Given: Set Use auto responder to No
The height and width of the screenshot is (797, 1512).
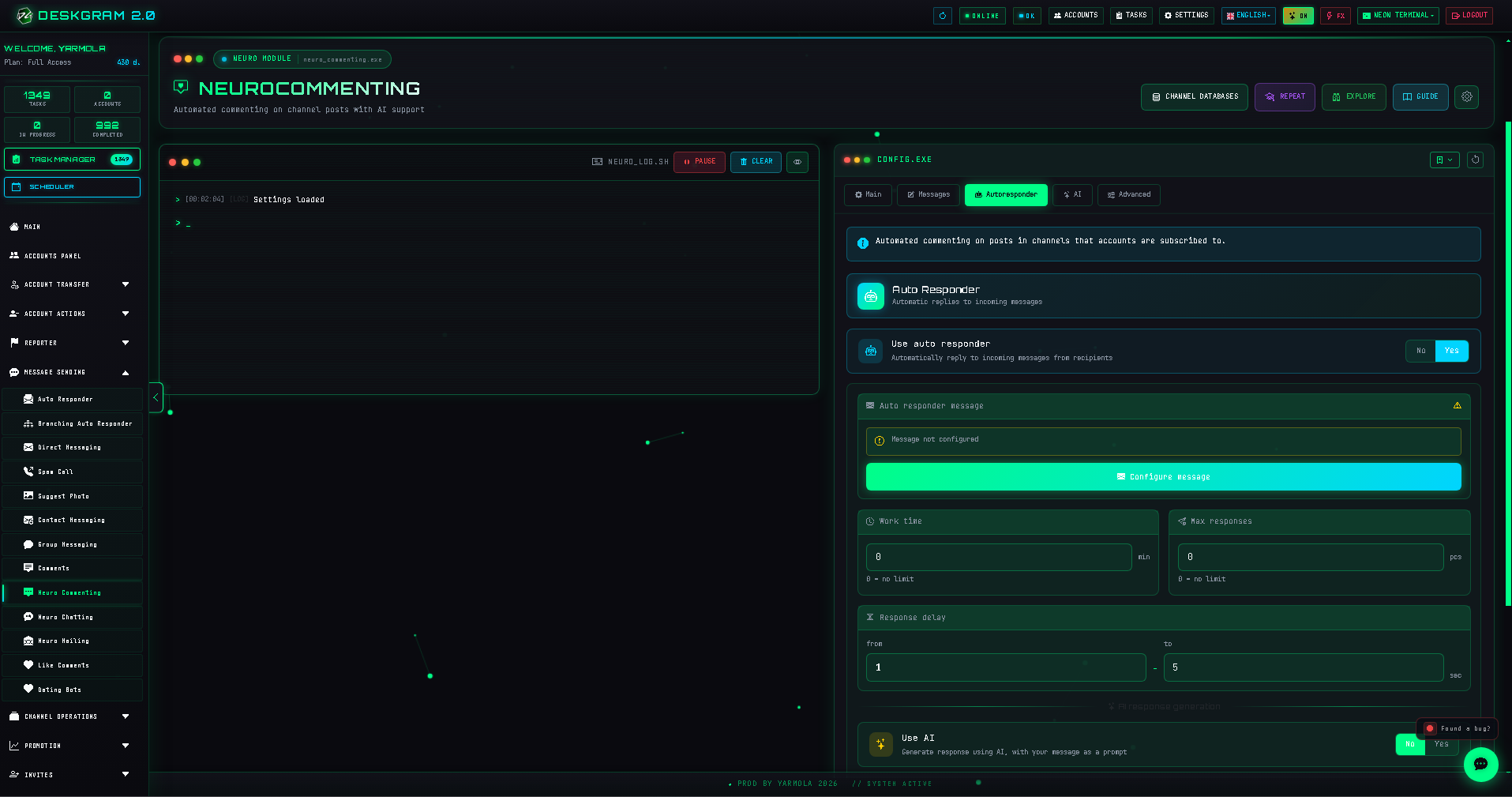Looking at the screenshot, I should point(1420,351).
